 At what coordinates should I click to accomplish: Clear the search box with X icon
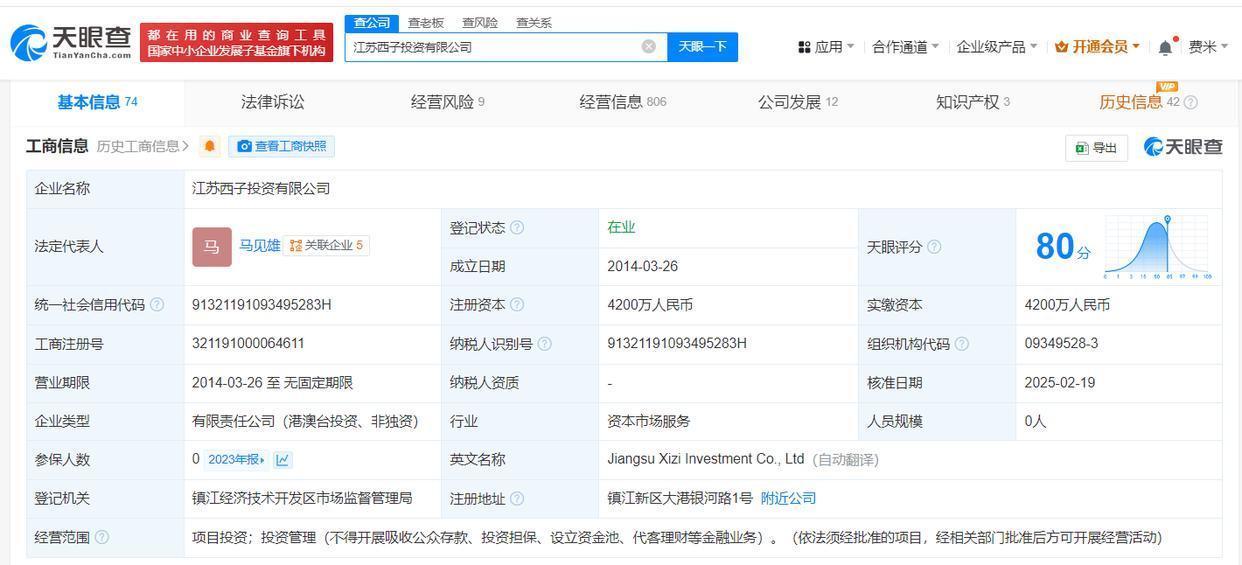tap(649, 47)
